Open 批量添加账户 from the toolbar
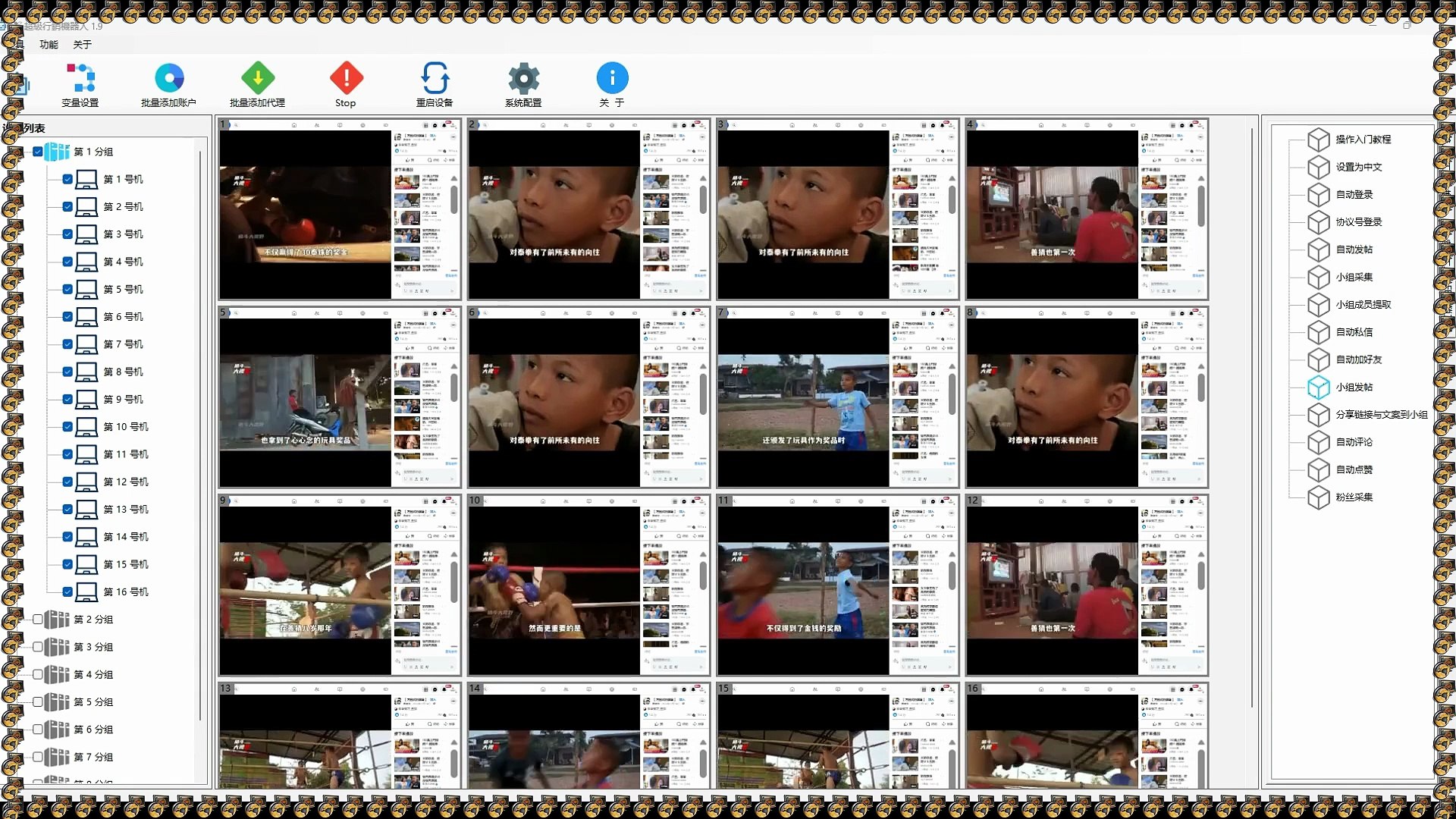This screenshot has width=1456, height=819. (168, 79)
